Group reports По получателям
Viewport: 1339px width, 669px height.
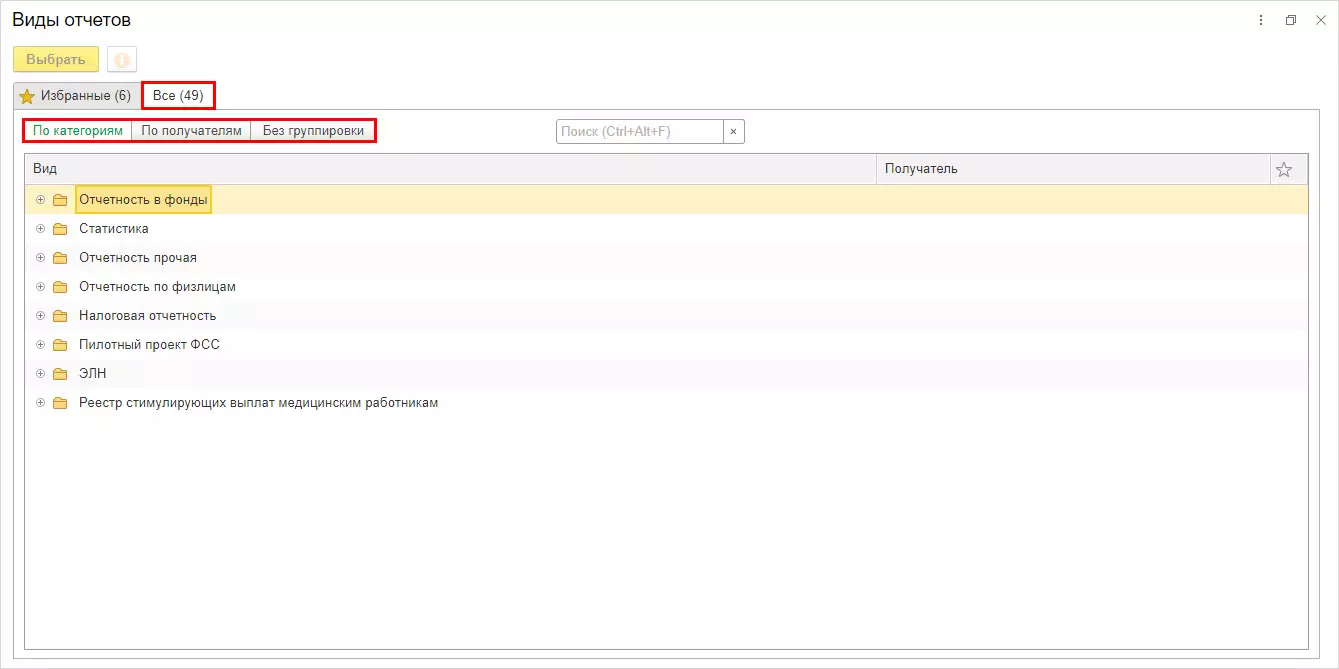pos(191,131)
